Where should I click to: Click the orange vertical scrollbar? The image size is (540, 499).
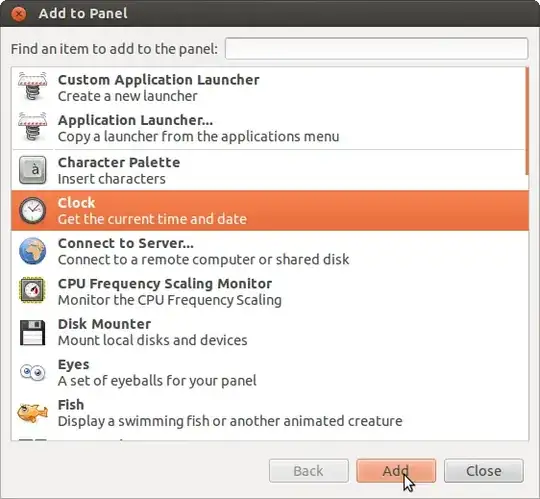527,121
